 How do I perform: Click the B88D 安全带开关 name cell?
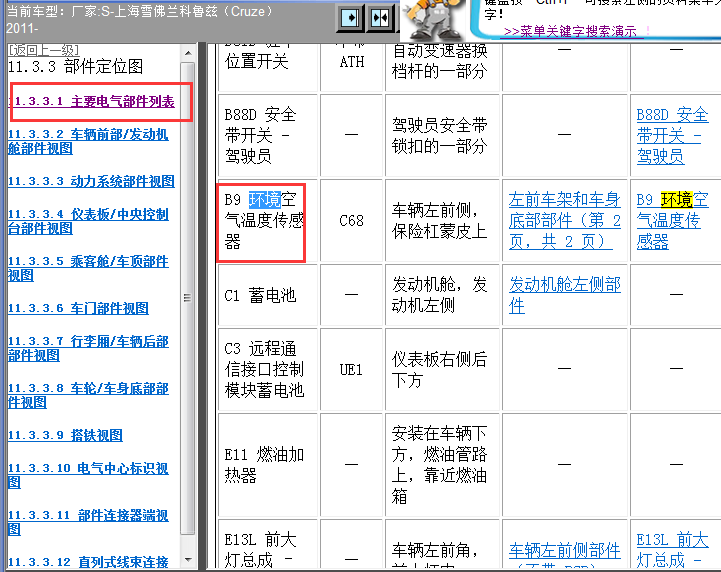(x=268, y=136)
